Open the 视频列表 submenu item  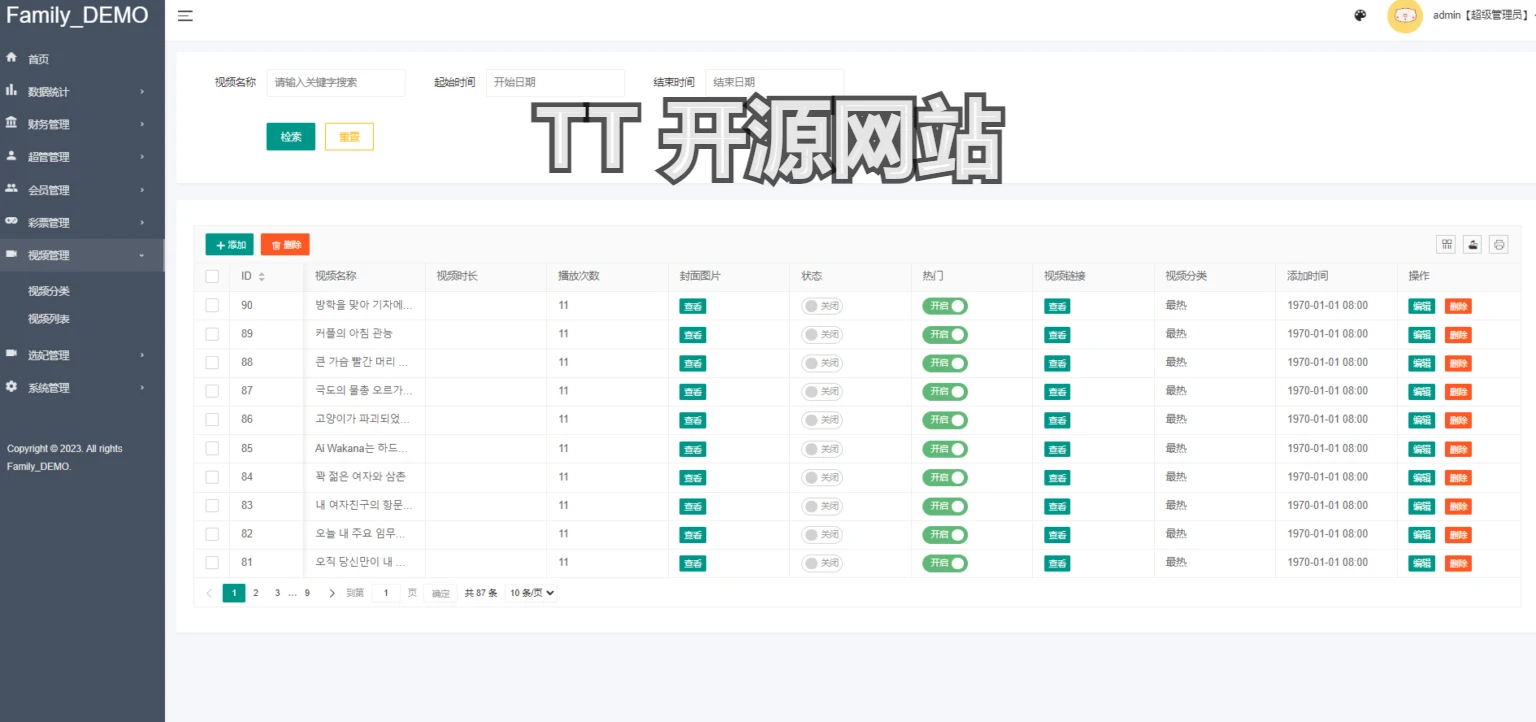[49, 319]
